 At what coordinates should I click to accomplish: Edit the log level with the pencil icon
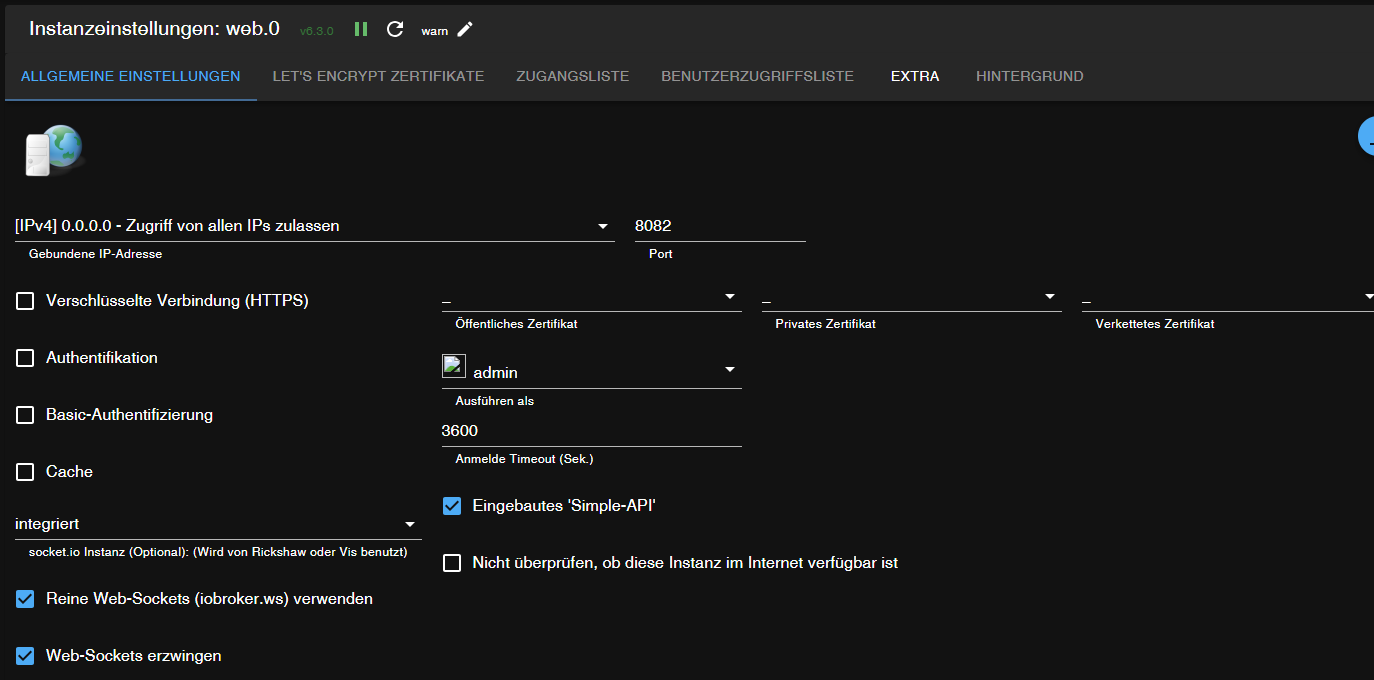pyautogui.click(x=465, y=29)
